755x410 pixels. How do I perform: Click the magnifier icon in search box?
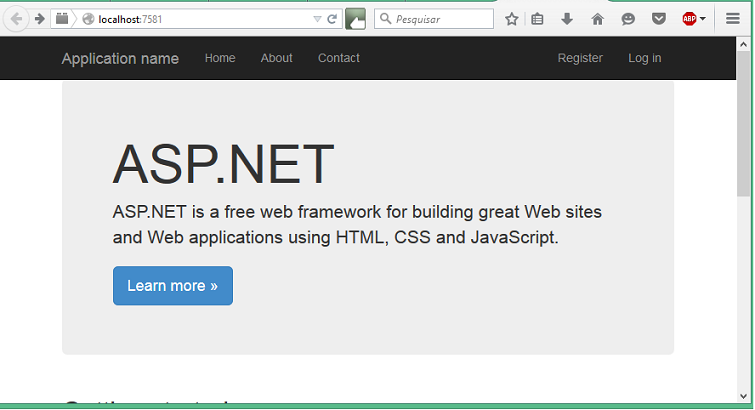(385, 19)
